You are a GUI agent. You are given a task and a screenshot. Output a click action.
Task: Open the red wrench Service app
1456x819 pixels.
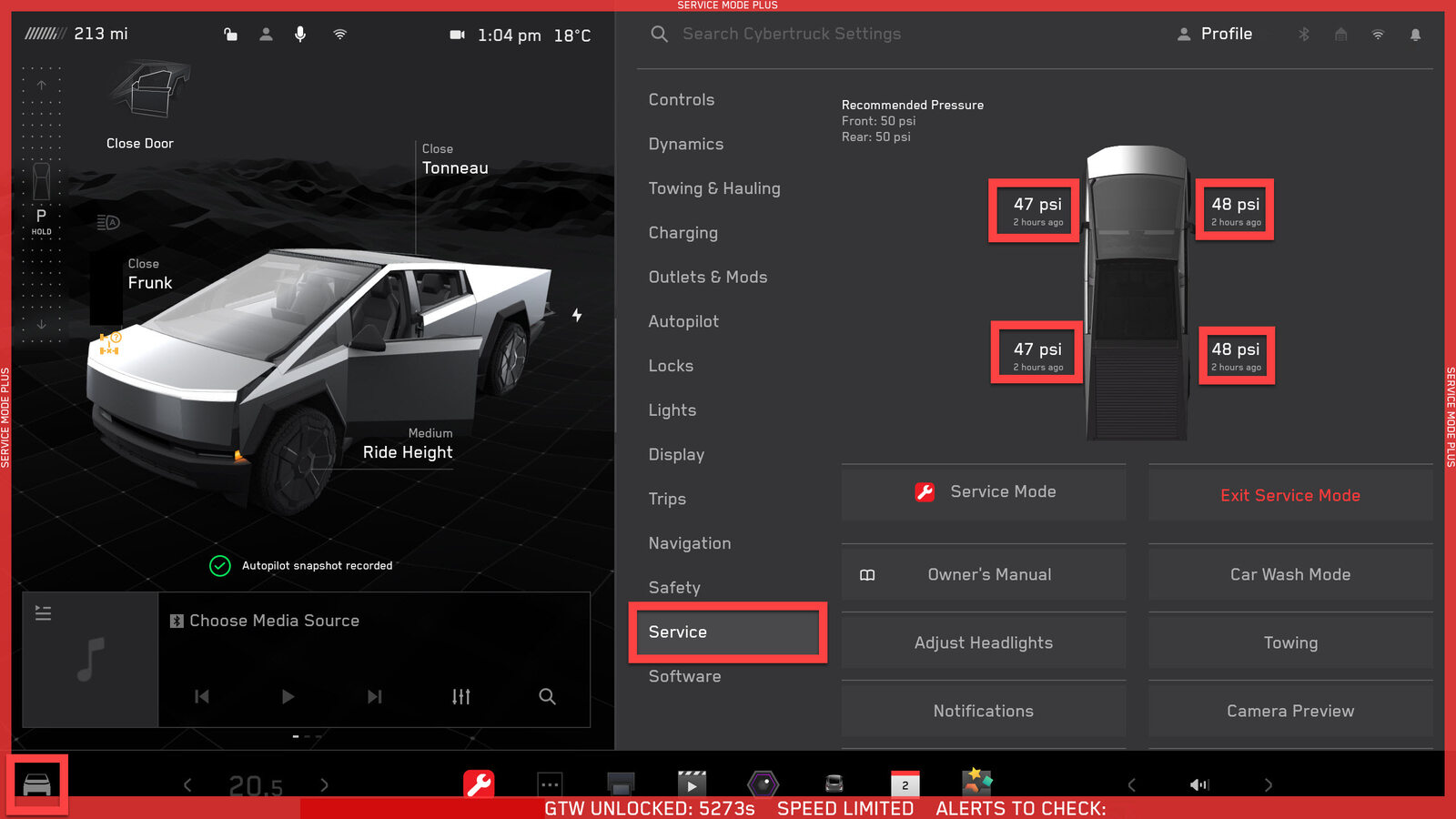[x=479, y=784]
